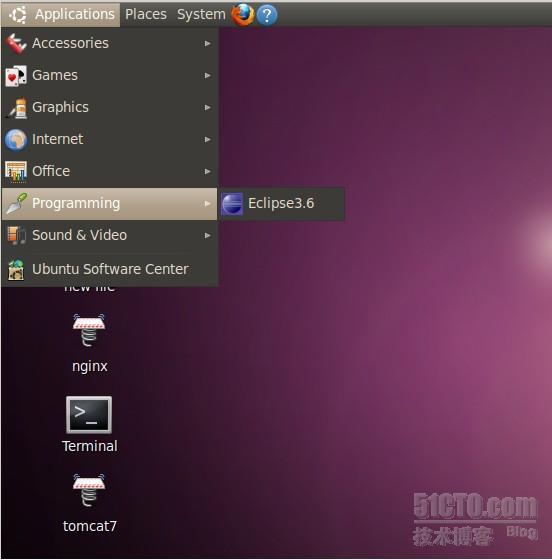Viewport: 552px width, 560px height.
Task: Select the nginx desktop launcher icon
Action: [89, 330]
